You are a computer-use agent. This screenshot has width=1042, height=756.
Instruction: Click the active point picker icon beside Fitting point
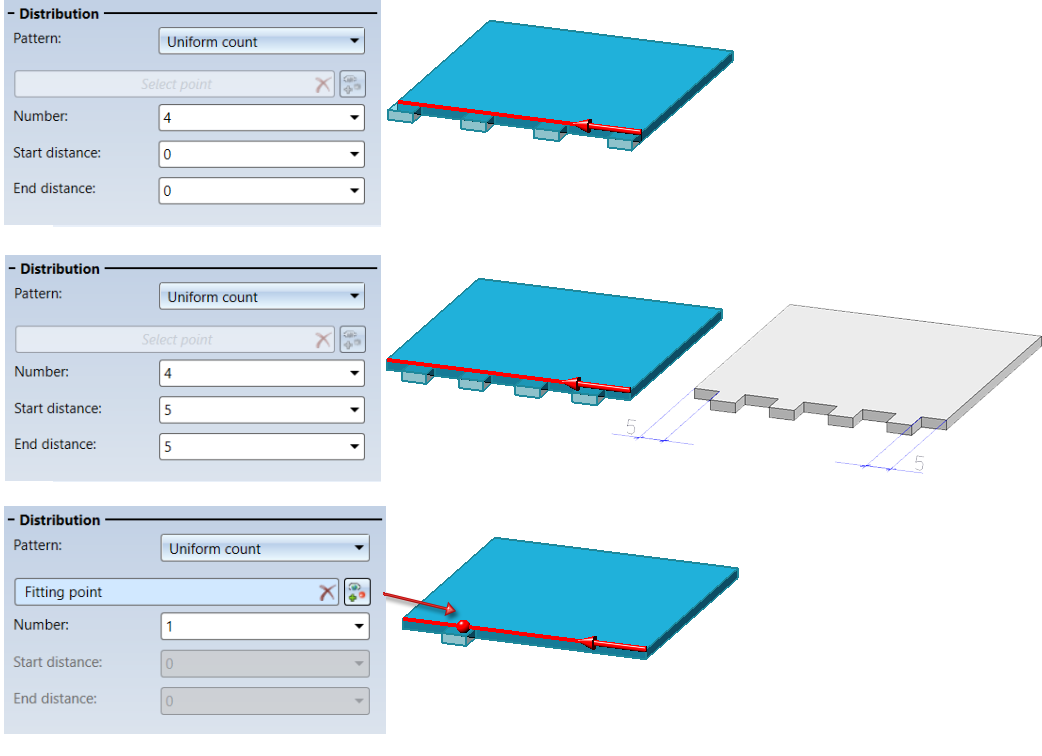[357, 592]
